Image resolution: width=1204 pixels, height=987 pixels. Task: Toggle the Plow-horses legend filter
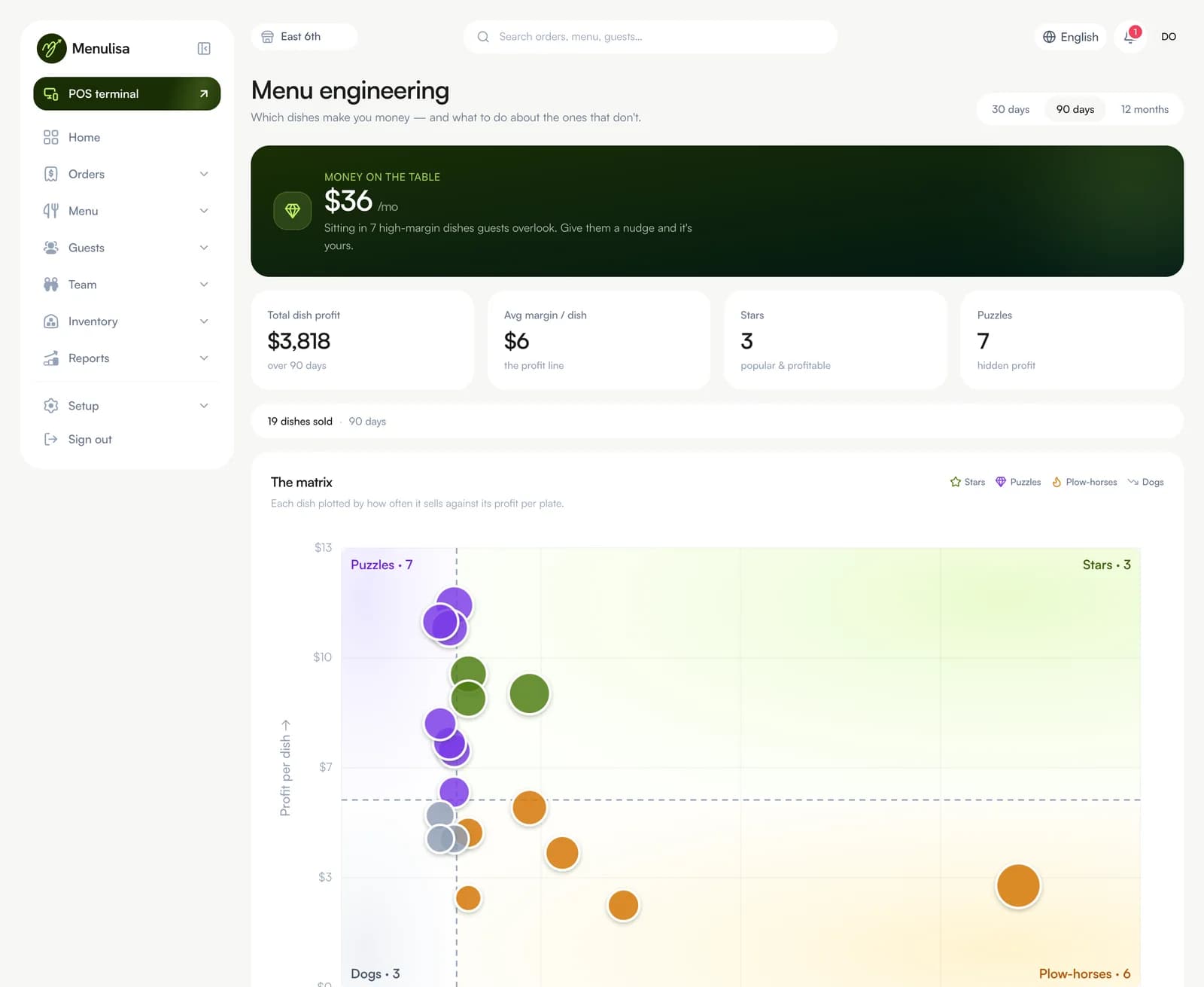(1084, 482)
